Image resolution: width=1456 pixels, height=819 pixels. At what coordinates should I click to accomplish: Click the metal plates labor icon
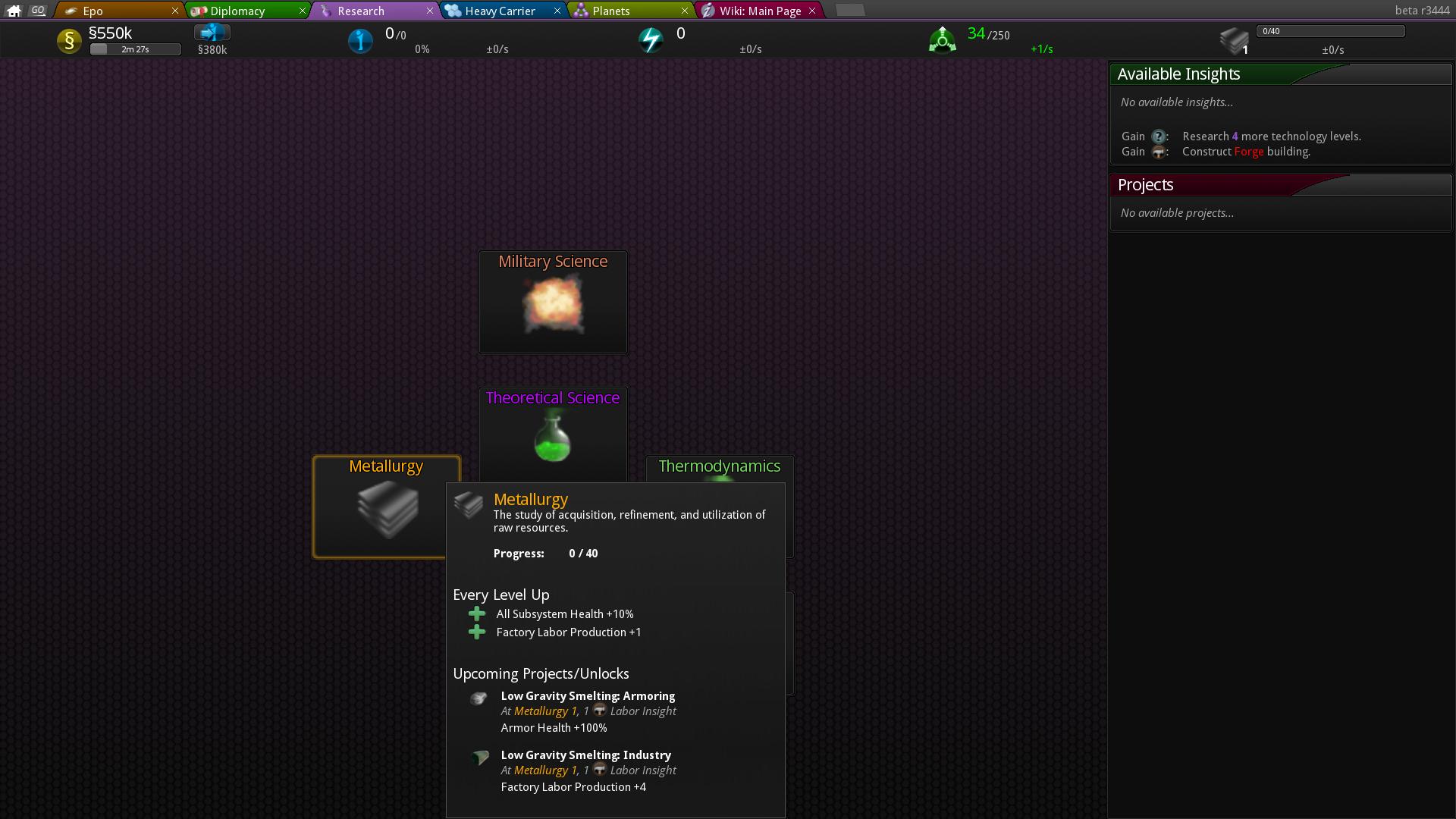click(x=1234, y=40)
